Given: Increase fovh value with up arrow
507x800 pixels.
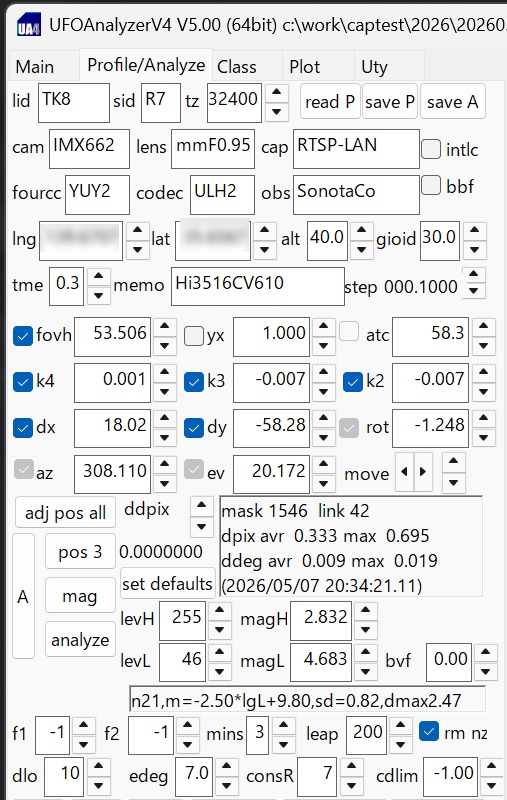Looking at the screenshot, I should 165,326.
